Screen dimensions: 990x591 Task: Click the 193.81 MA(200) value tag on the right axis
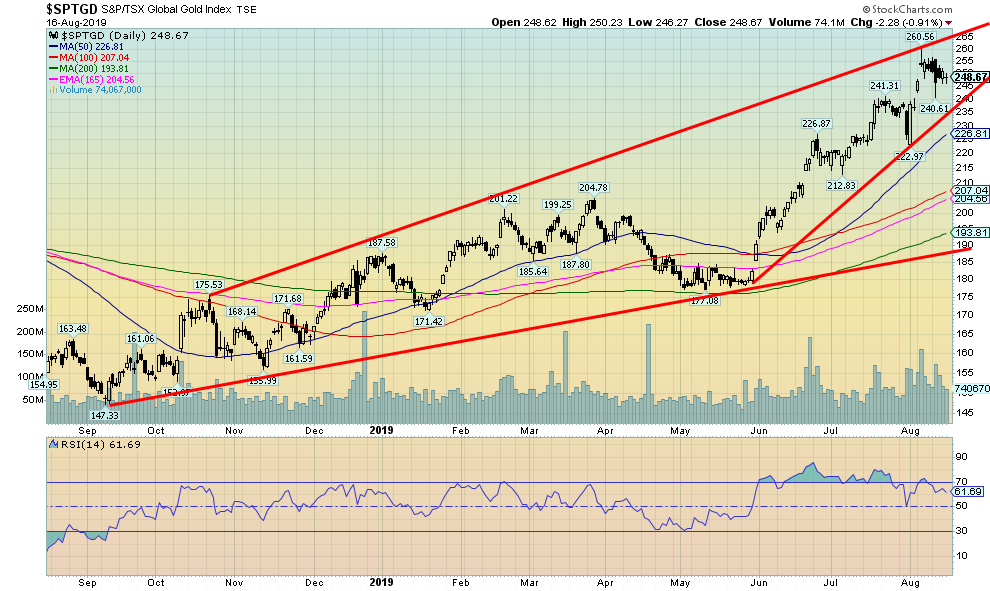pyautogui.click(x=971, y=232)
